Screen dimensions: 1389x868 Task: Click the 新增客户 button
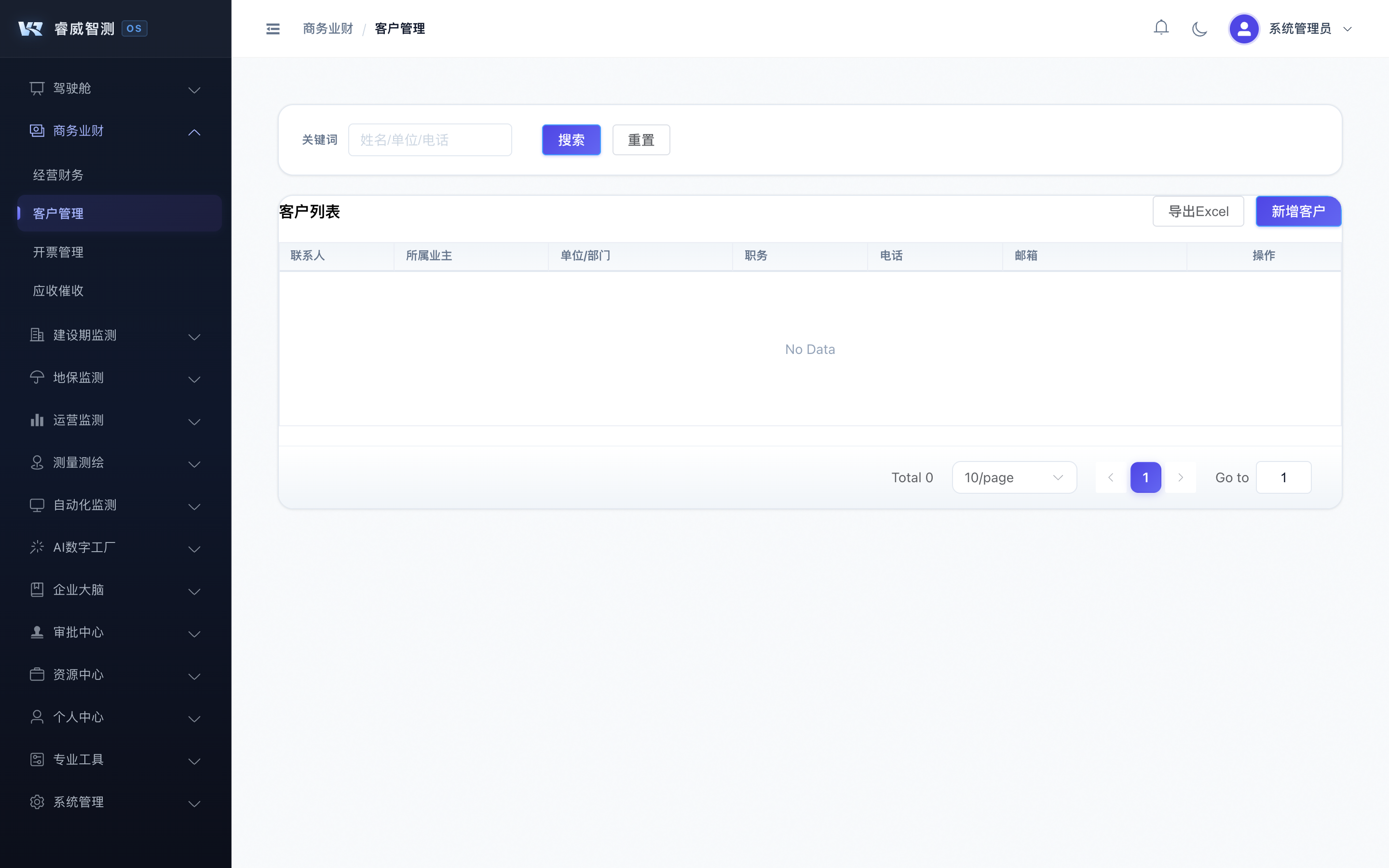[x=1297, y=211]
